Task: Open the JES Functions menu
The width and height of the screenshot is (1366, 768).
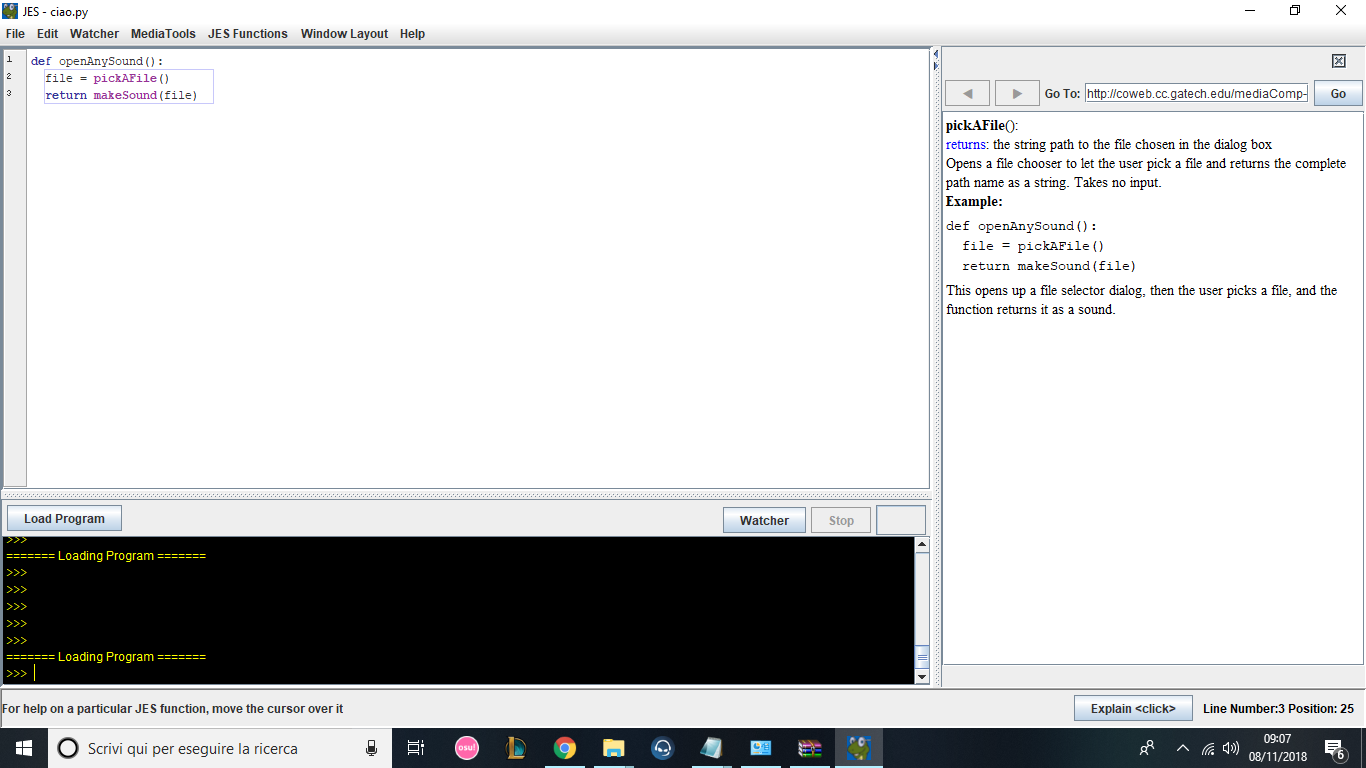Action: click(247, 34)
